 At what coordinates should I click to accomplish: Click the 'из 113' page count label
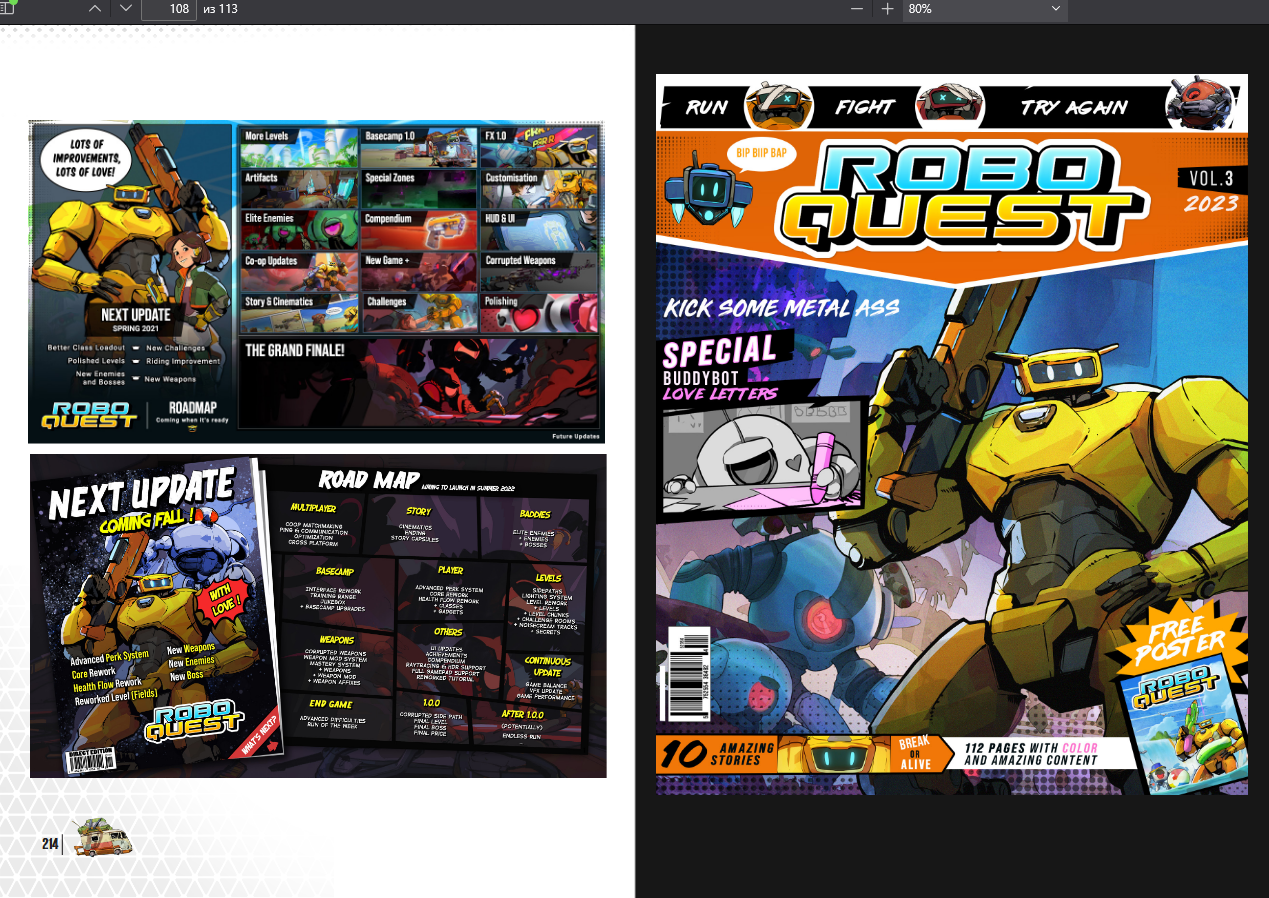219,9
